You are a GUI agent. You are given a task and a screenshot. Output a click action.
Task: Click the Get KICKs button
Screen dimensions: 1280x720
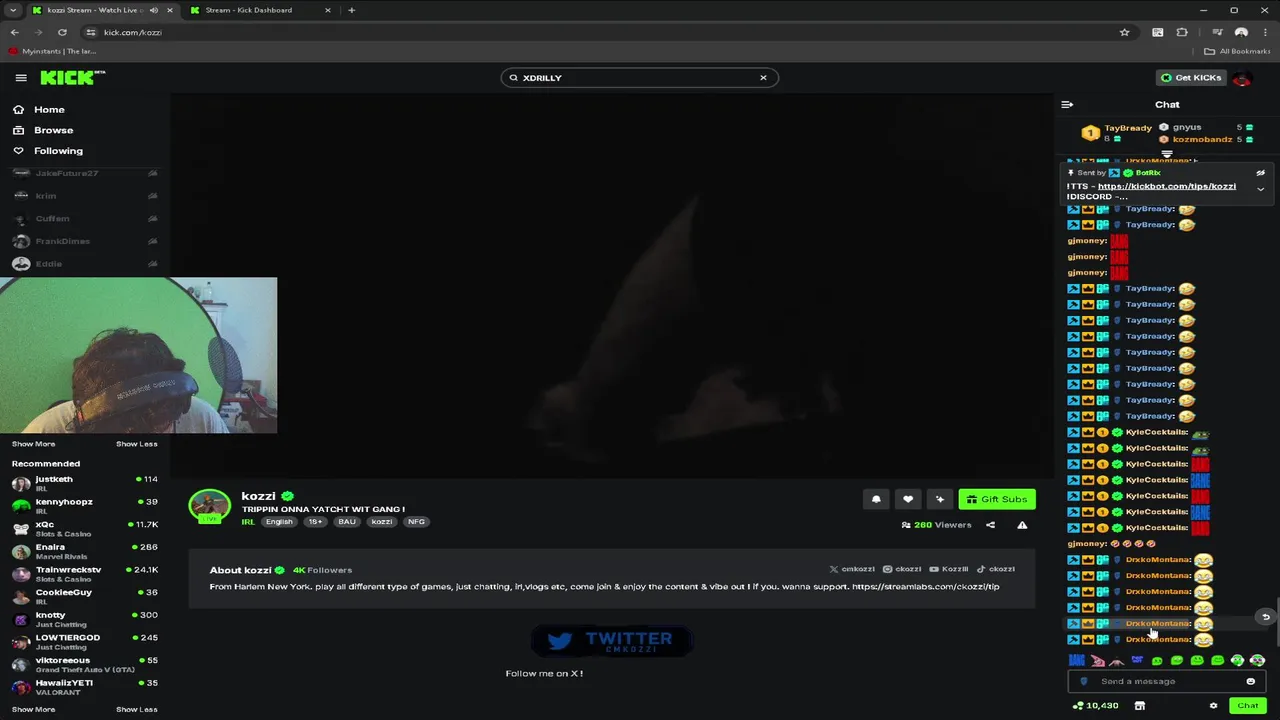pos(1191,78)
